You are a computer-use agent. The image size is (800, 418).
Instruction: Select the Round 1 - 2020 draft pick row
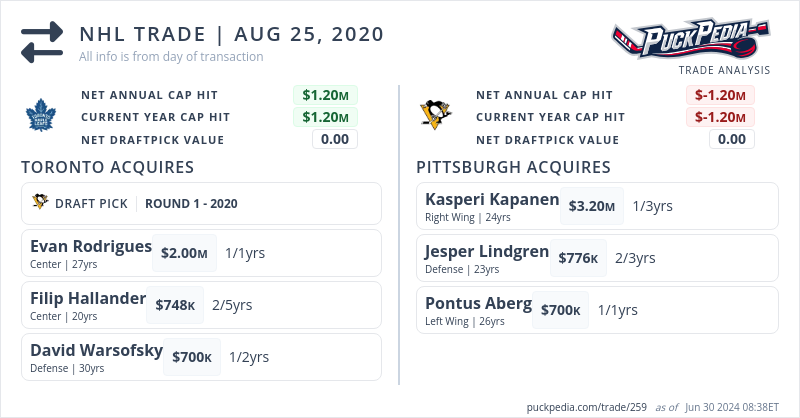[200, 203]
